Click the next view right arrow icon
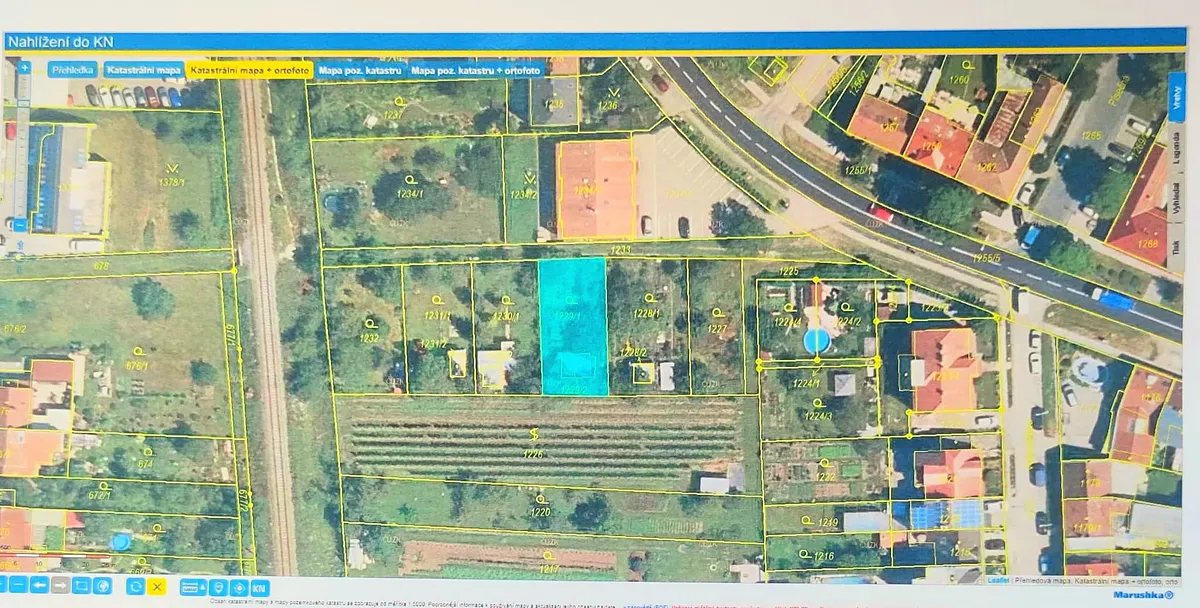1200x608 pixels. pyautogui.click(x=60, y=585)
